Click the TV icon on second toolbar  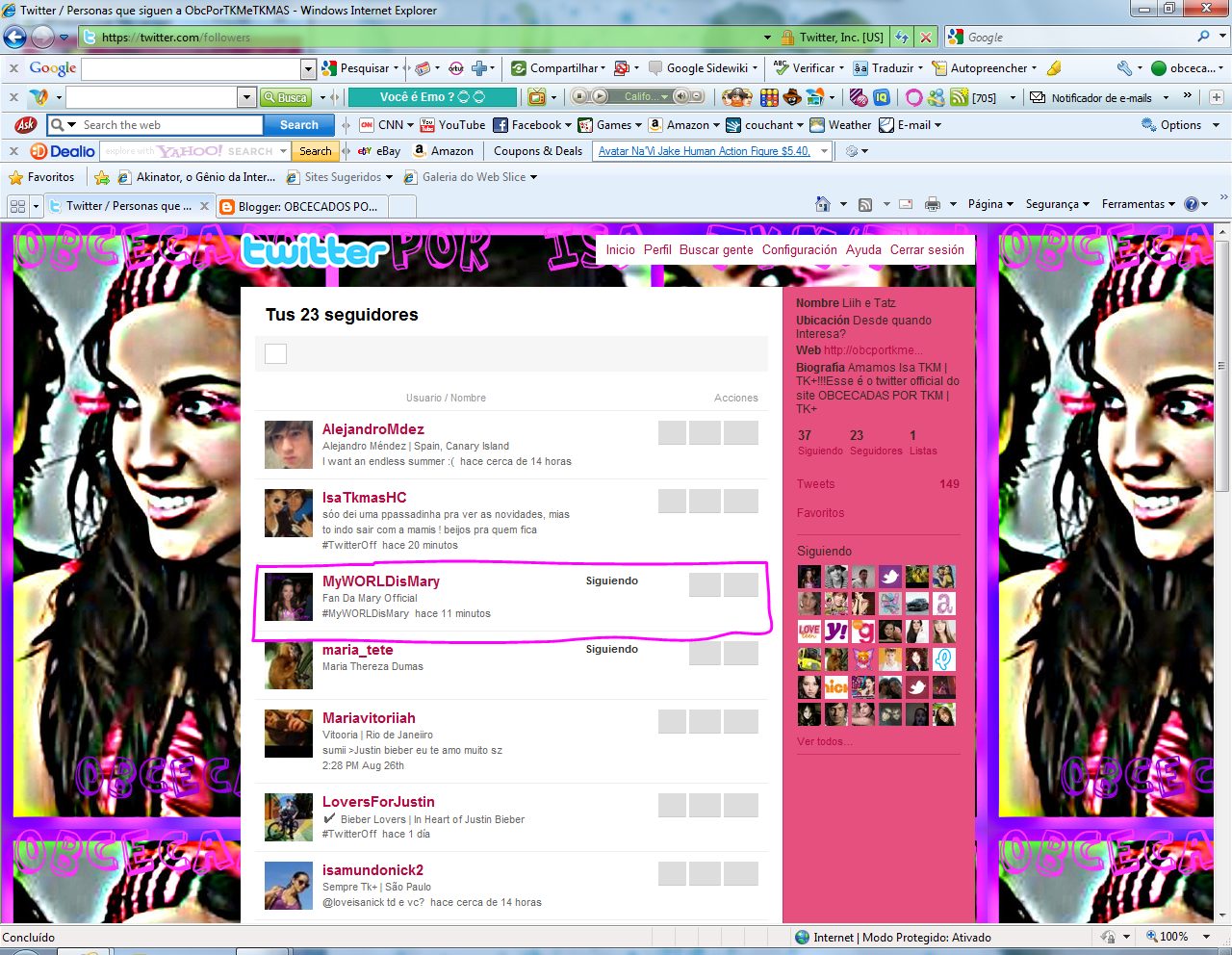[536, 96]
